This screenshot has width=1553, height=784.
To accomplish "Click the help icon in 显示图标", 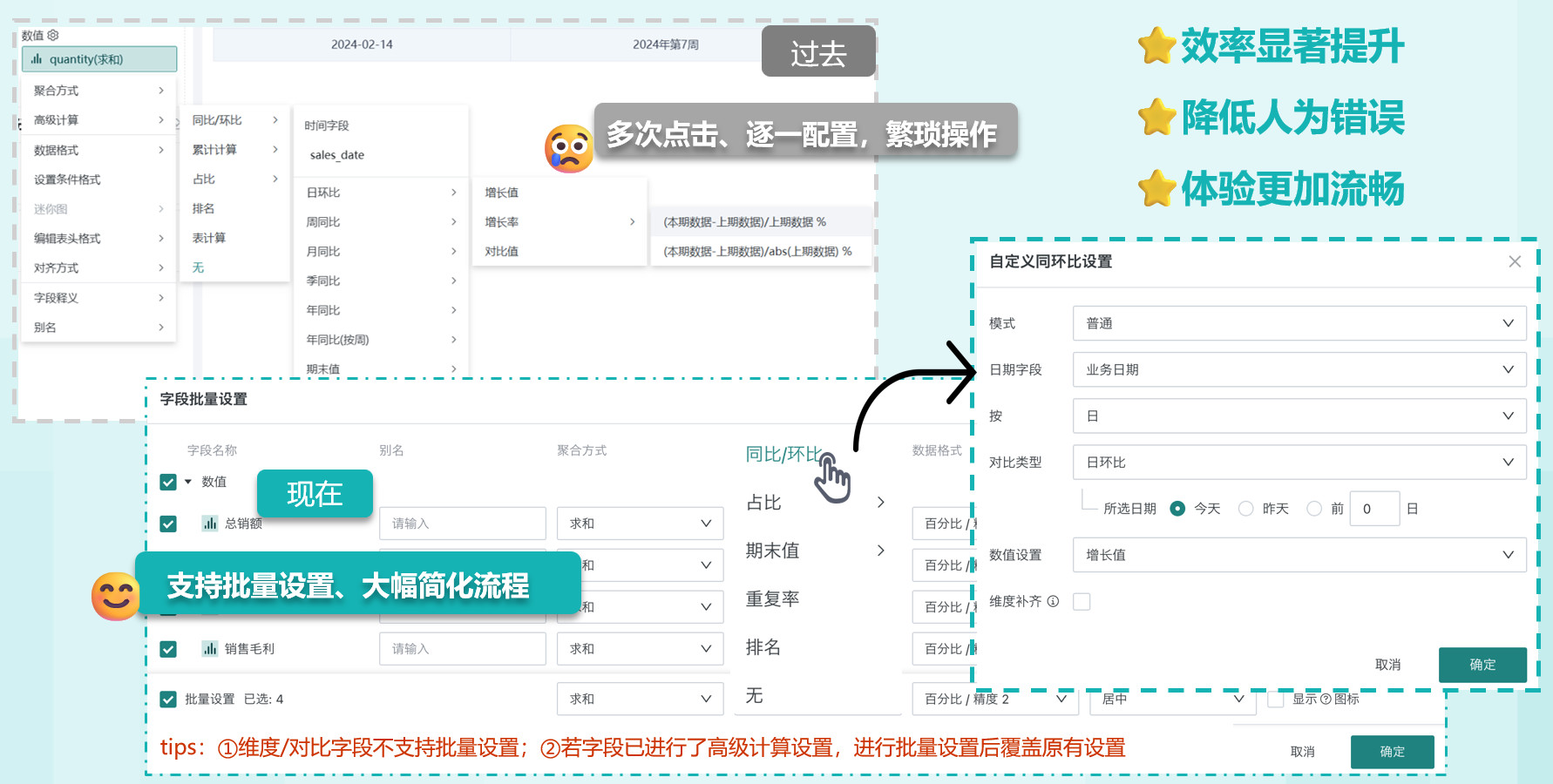I will pyautogui.click(x=1326, y=699).
